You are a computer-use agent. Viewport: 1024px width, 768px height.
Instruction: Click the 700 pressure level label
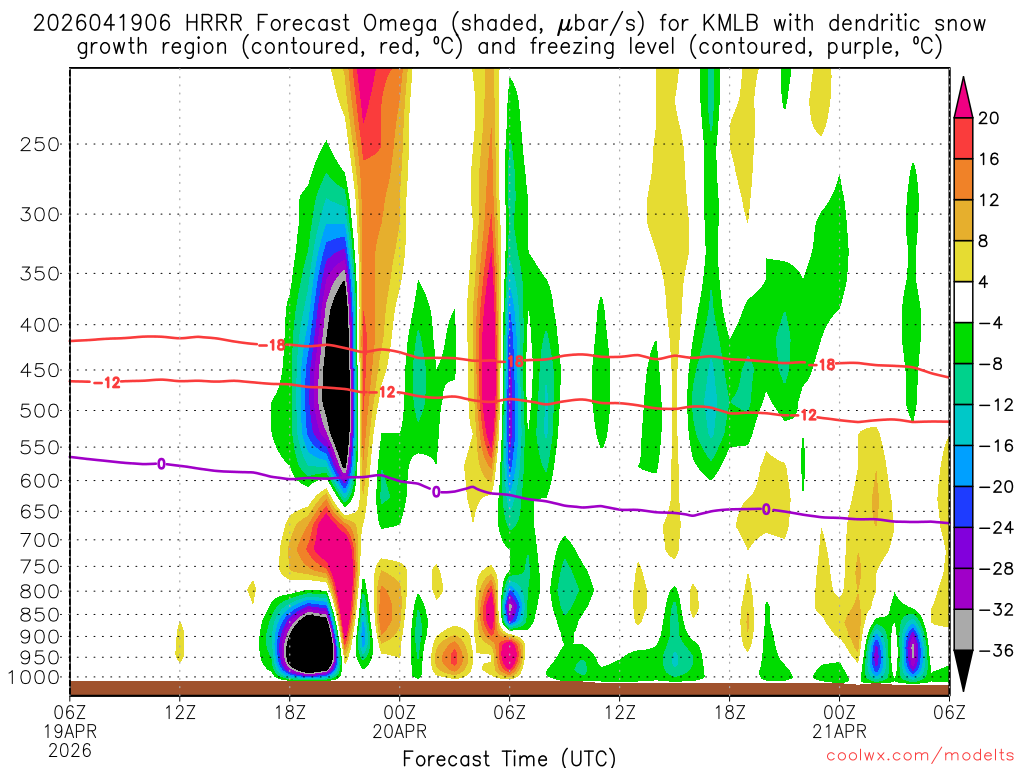click(x=40, y=540)
